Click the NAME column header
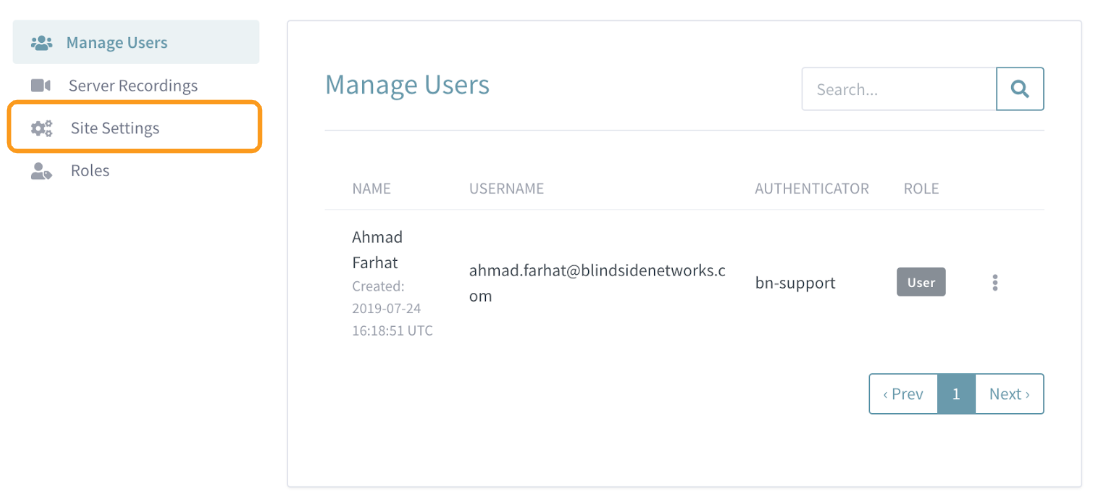 coord(371,189)
